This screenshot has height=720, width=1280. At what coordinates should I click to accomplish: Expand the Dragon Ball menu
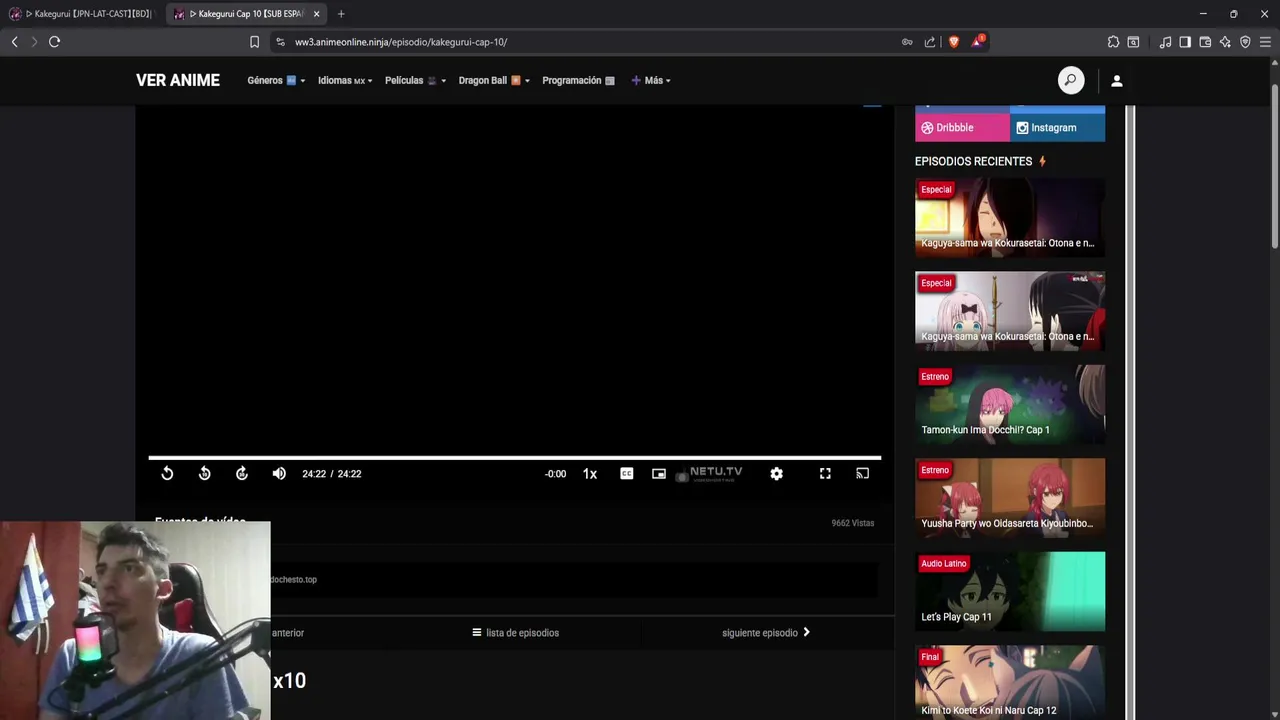coord(494,80)
